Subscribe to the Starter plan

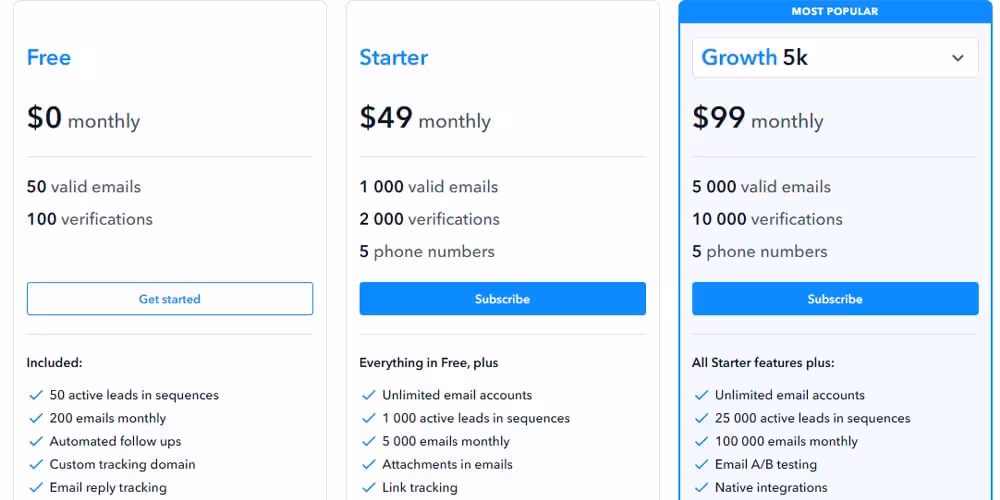[503, 298]
